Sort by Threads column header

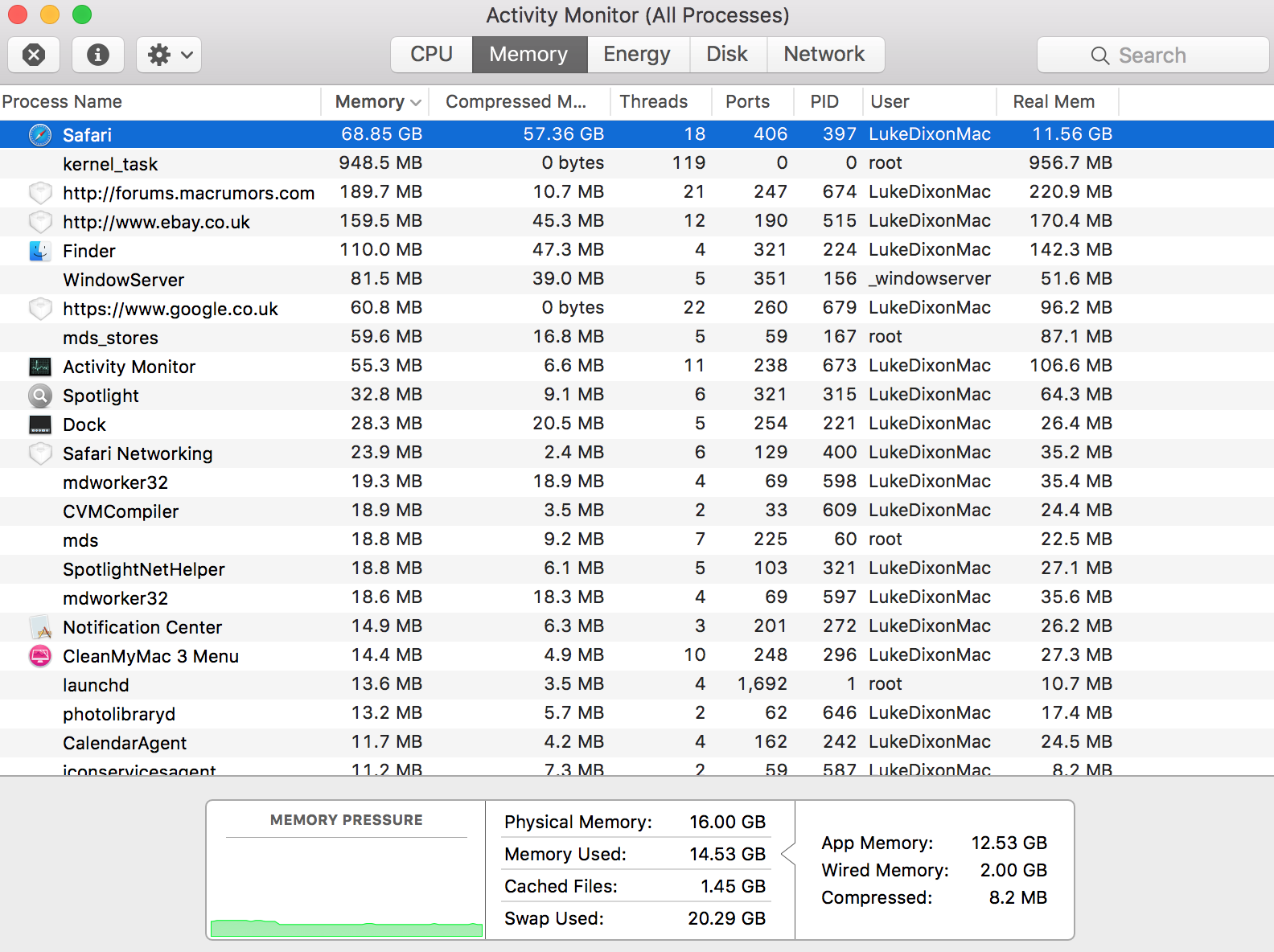tap(660, 101)
